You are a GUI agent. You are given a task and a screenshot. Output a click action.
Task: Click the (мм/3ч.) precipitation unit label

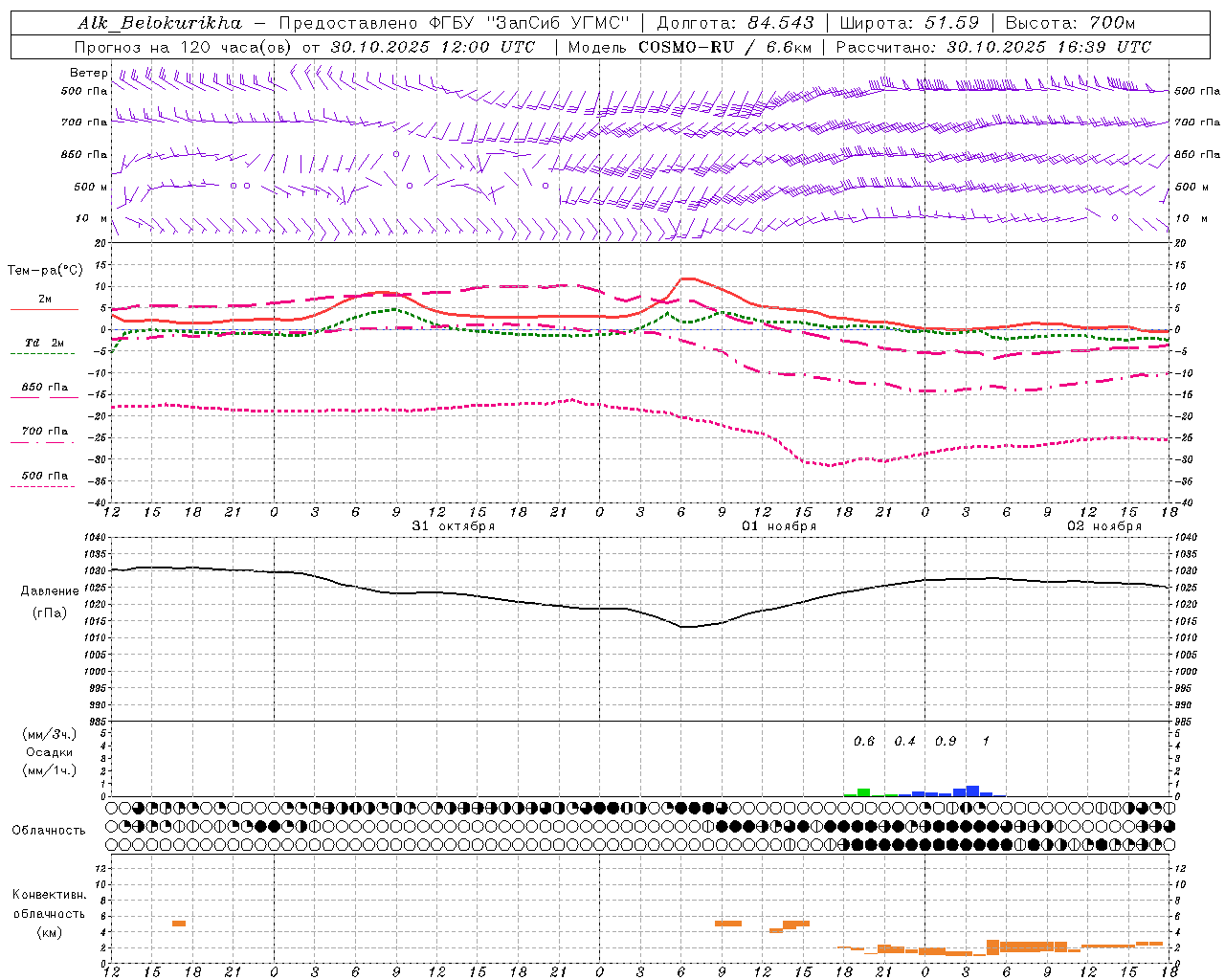click(x=49, y=735)
